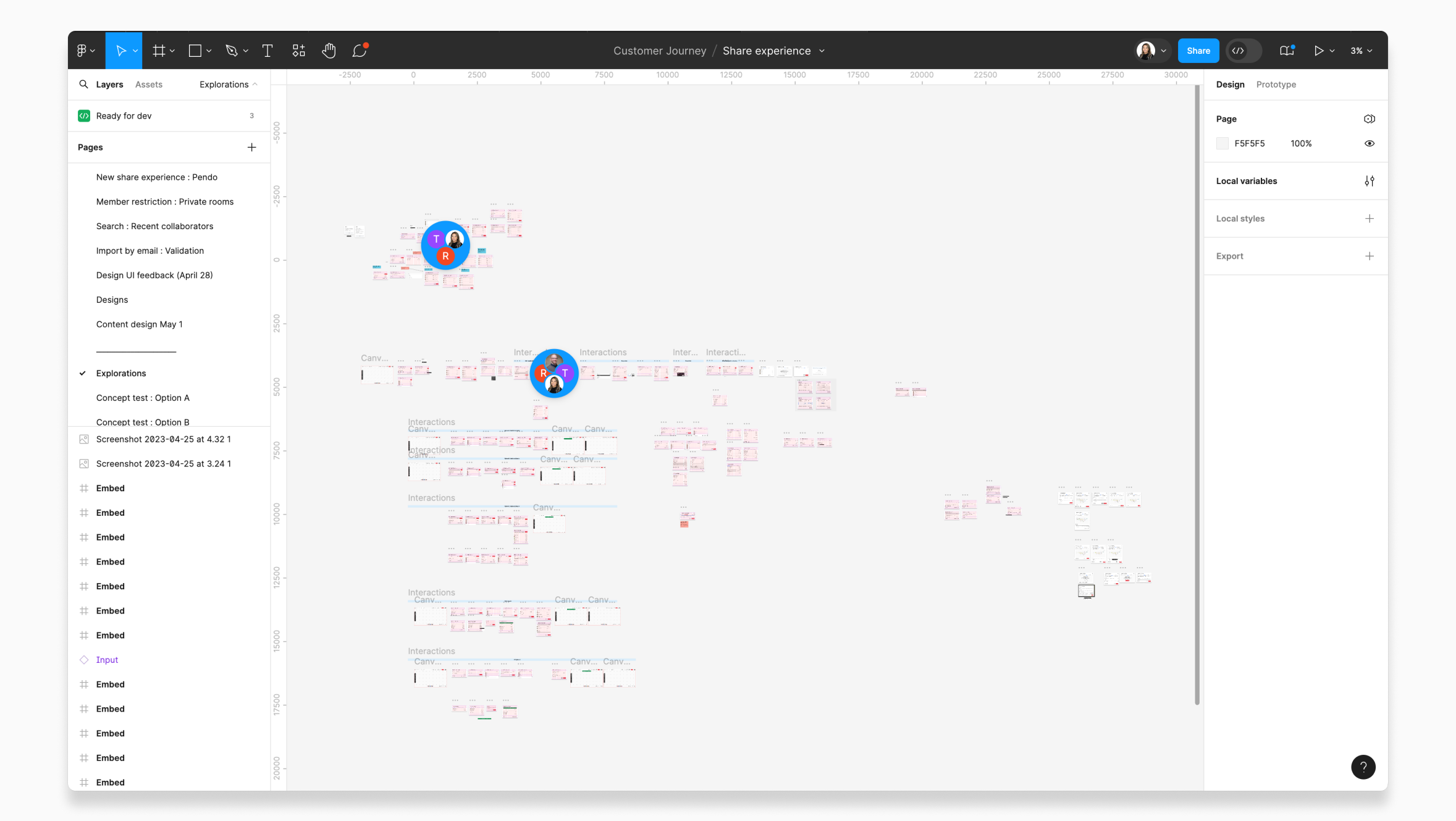Add an export setting
1456x821 pixels.
pyautogui.click(x=1369, y=256)
